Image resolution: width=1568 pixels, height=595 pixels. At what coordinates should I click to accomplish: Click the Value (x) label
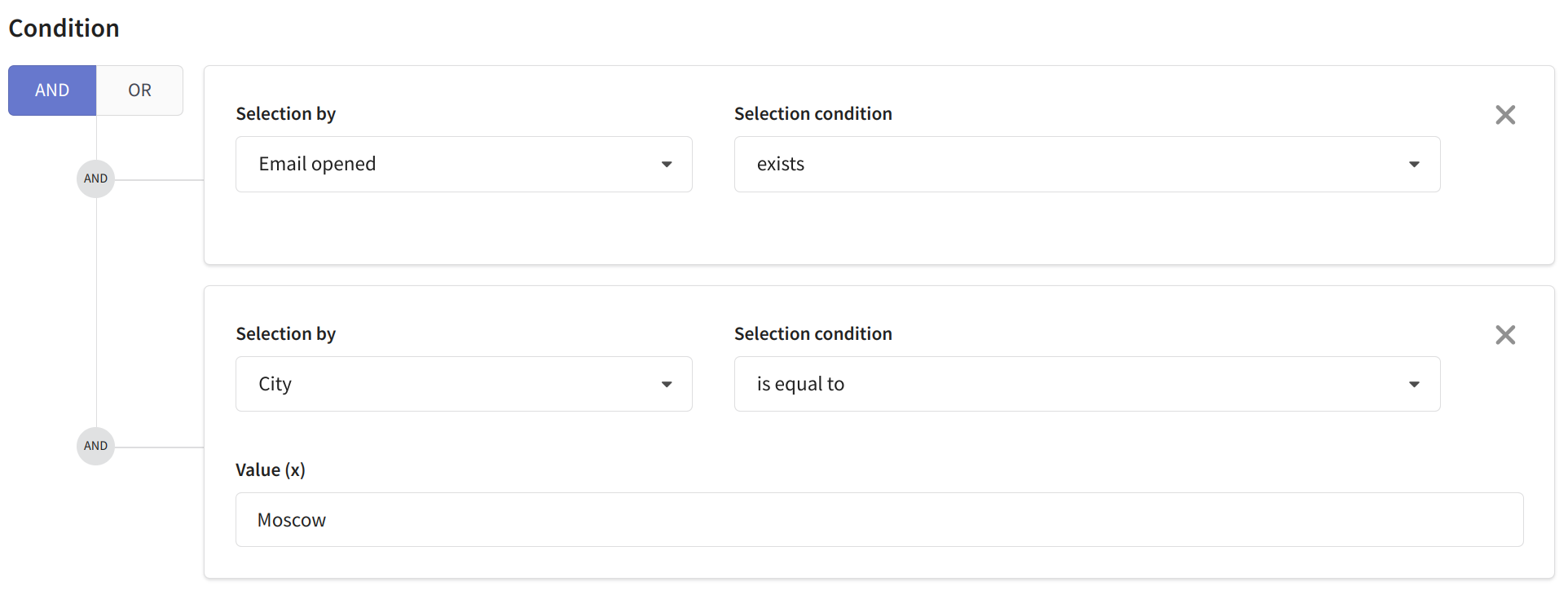(270, 470)
